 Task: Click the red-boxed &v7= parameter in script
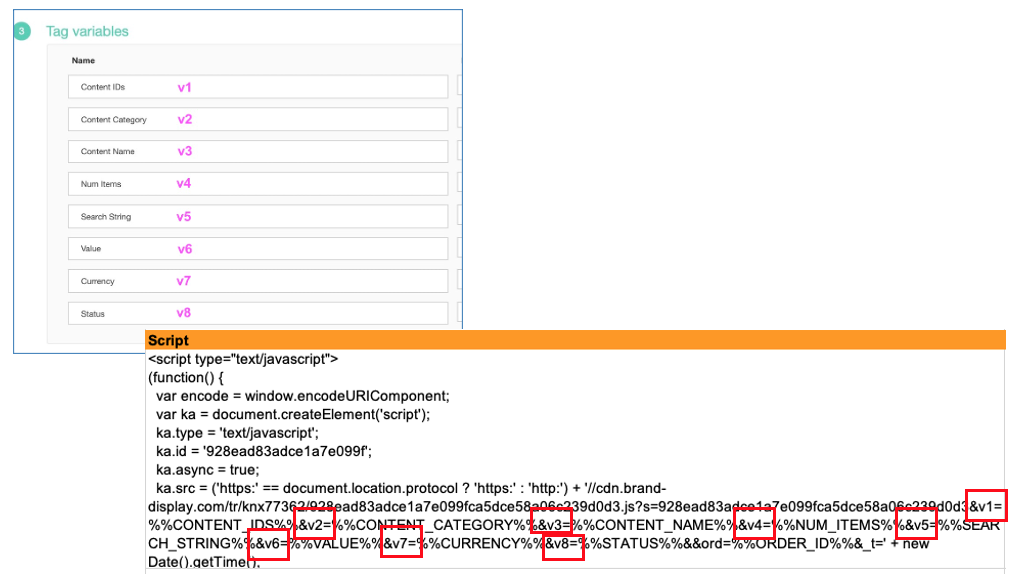coord(401,543)
